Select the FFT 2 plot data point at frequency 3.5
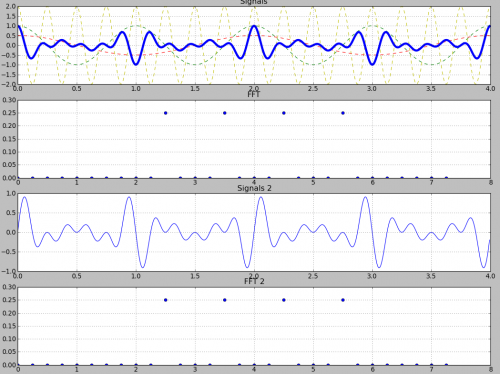The height and width of the screenshot is (374, 500). pyautogui.click(x=225, y=300)
